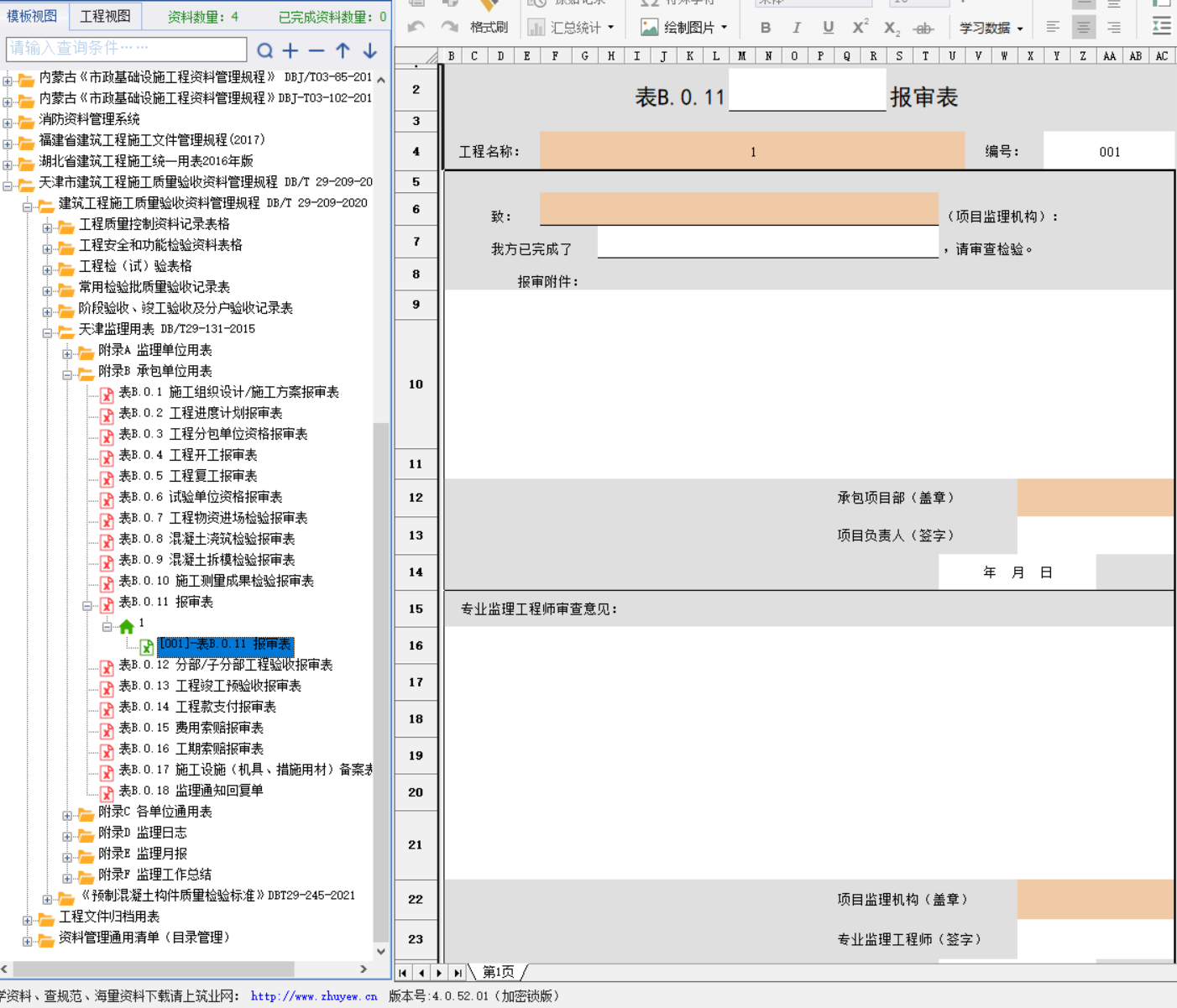The image size is (1177, 1008).
Task: Toggle strikethrough formatting
Action: coord(923,29)
